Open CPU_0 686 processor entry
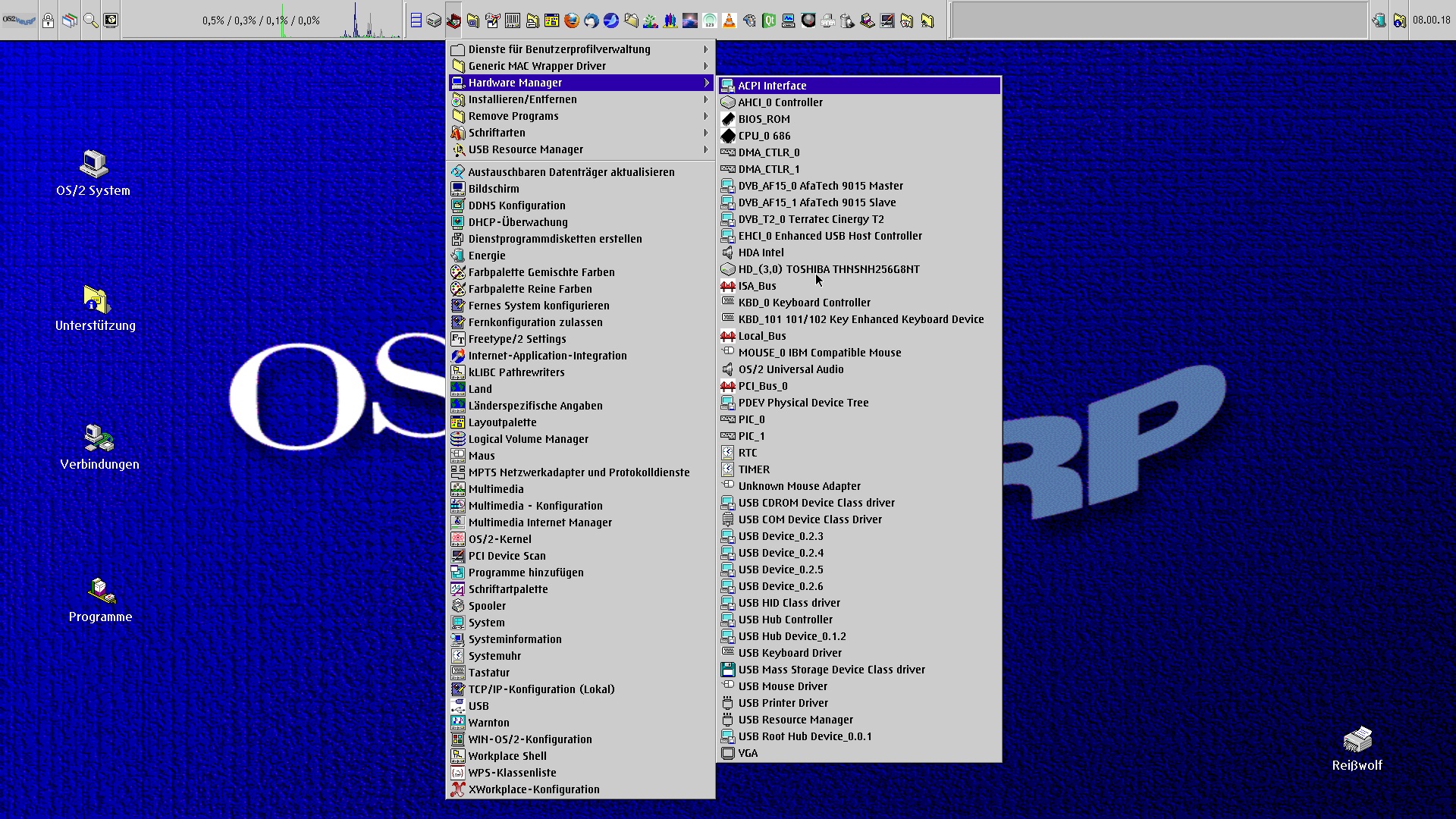 pos(859,136)
